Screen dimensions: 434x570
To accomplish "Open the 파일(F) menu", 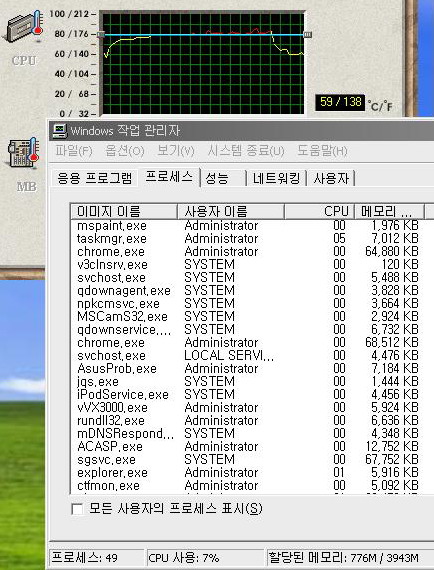I will (x=74, y=150).
